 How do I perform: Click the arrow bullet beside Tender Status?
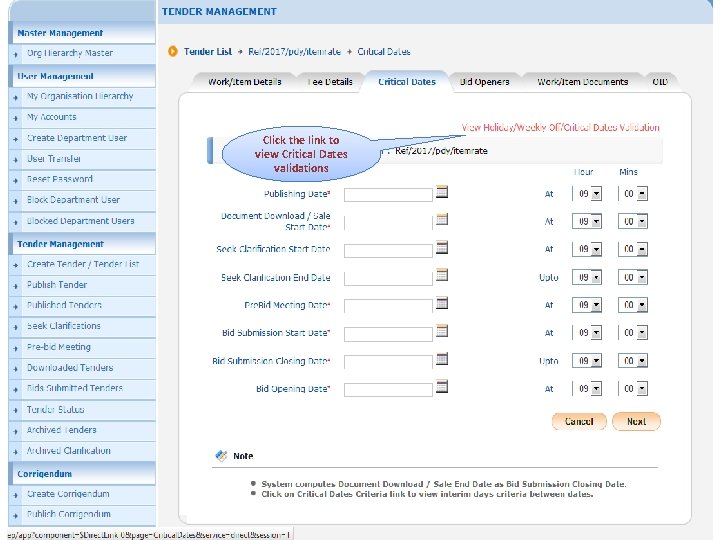pyautogui.click(x=16, y=411)
